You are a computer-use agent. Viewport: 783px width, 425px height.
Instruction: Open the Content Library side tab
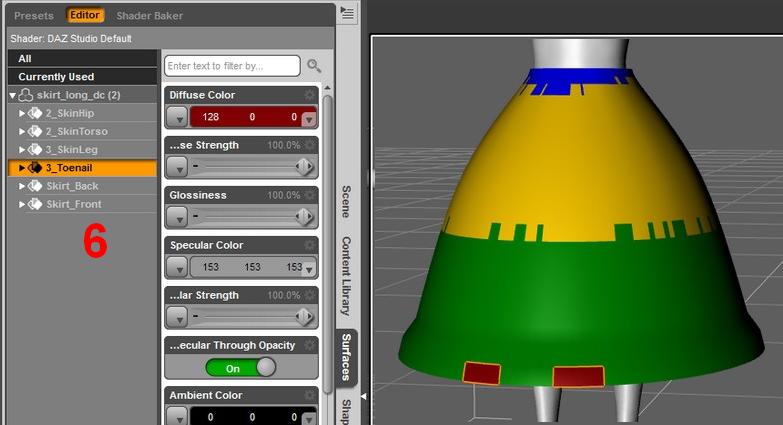tap(346, 276)
